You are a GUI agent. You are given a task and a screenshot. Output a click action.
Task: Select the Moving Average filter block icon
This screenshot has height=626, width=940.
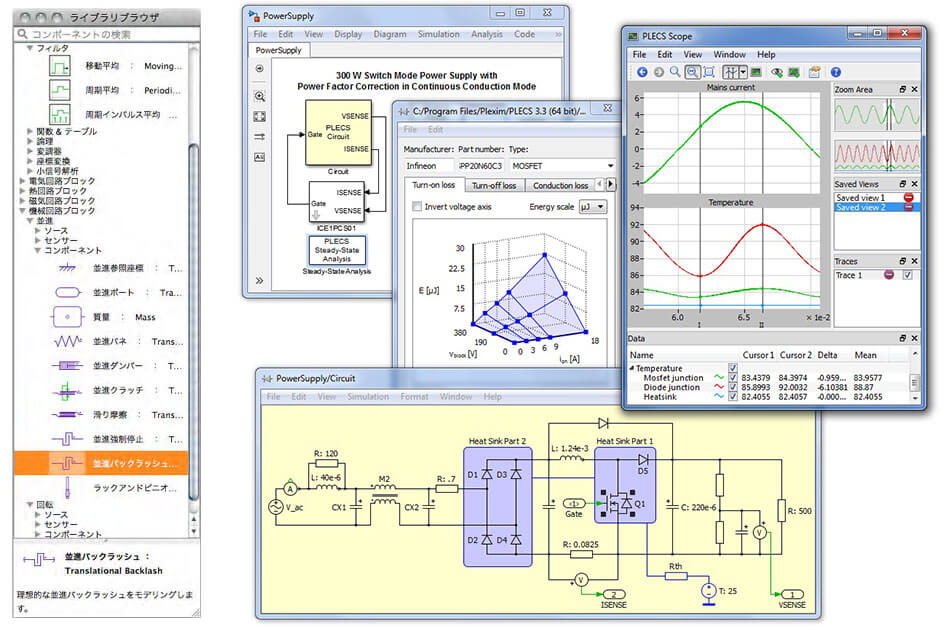pos(62,65)
